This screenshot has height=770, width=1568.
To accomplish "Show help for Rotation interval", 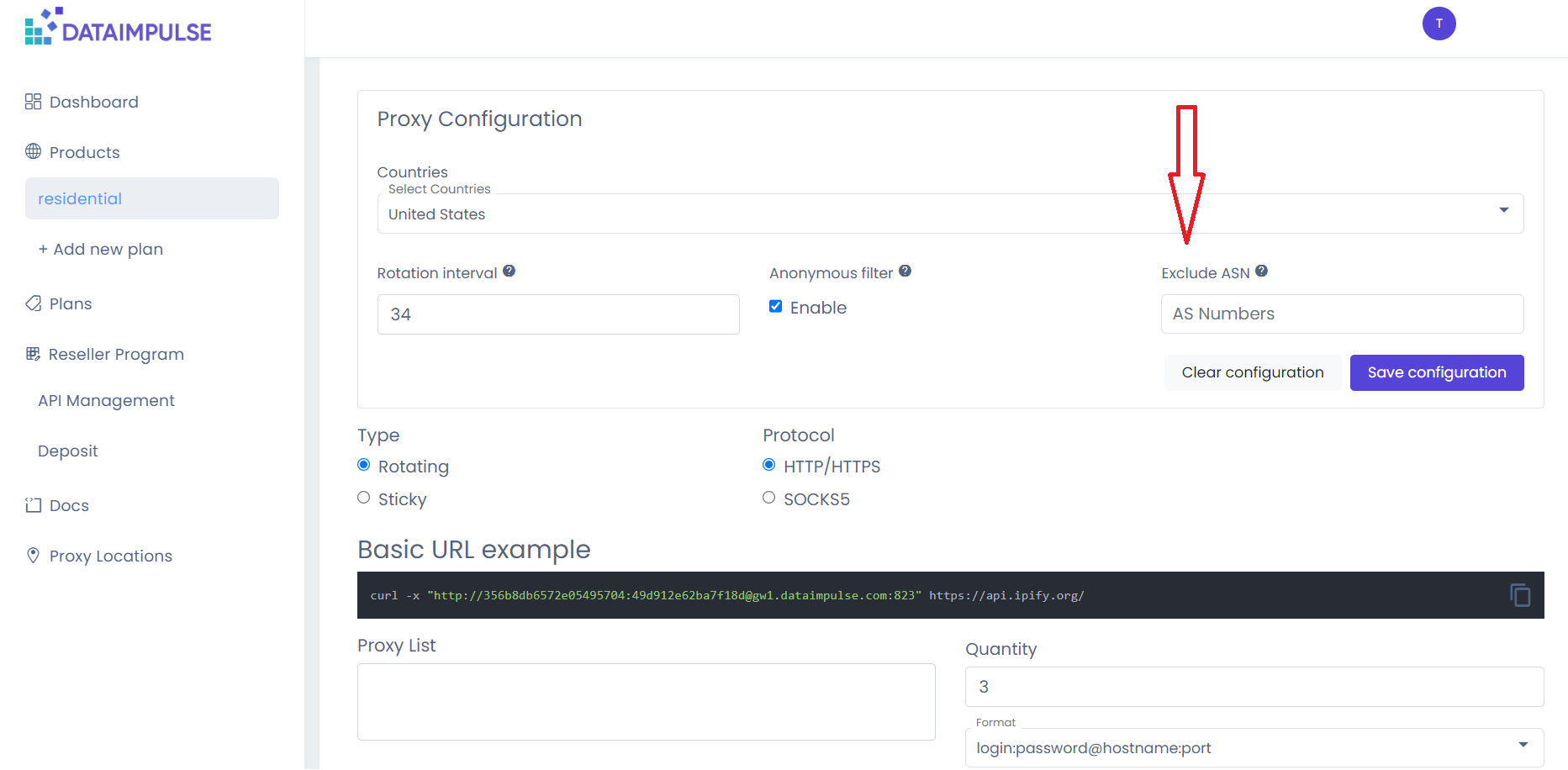I will coord(509,272).
